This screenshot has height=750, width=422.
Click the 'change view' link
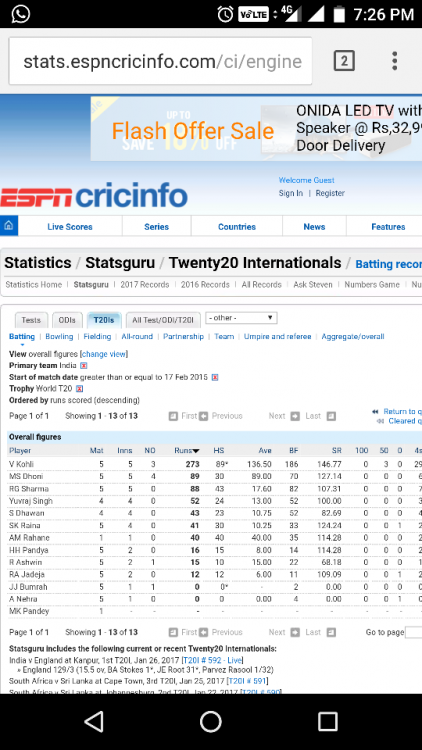point(104,354)
